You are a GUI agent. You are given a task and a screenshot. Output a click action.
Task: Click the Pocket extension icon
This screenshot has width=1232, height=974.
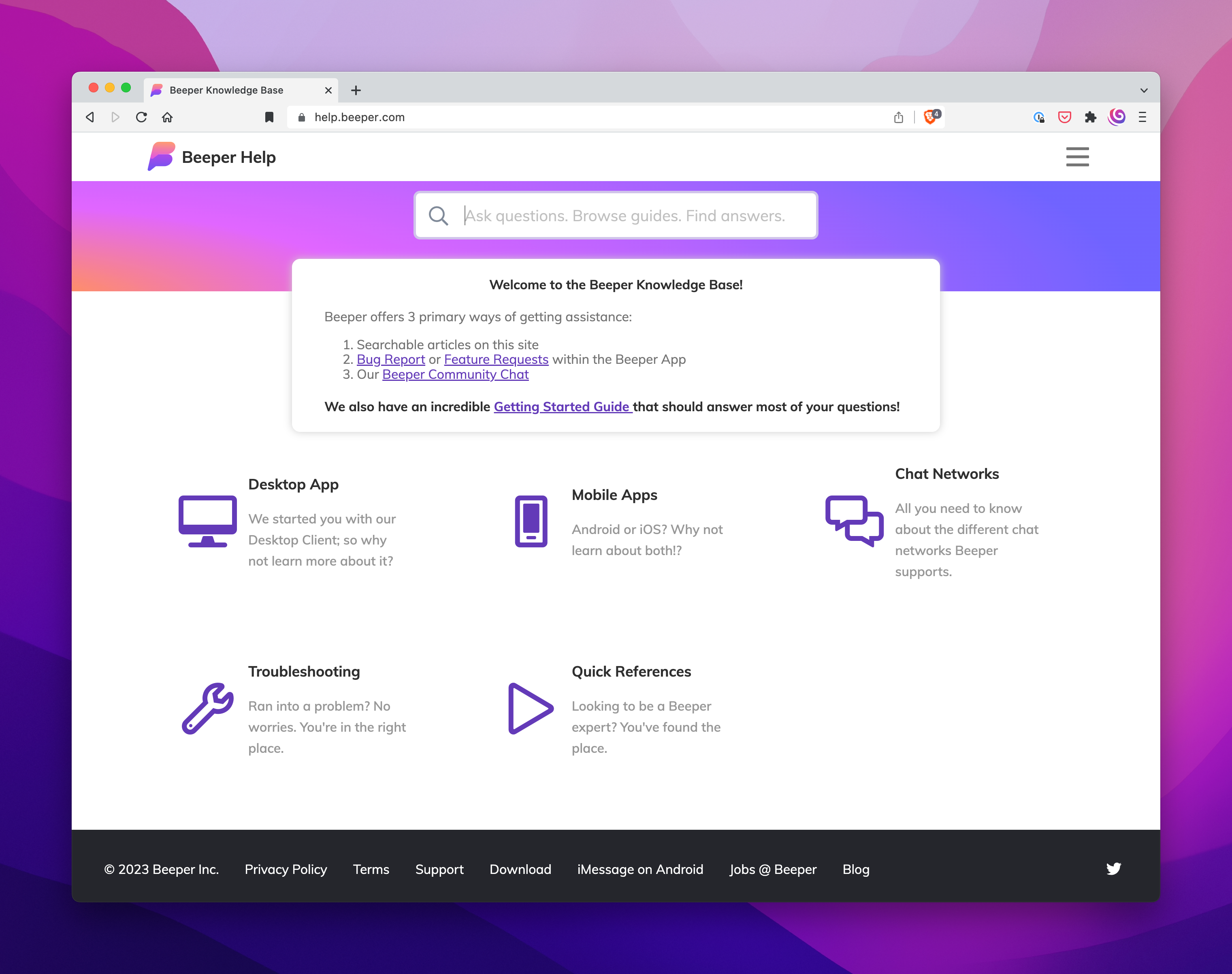(1064, 117)
